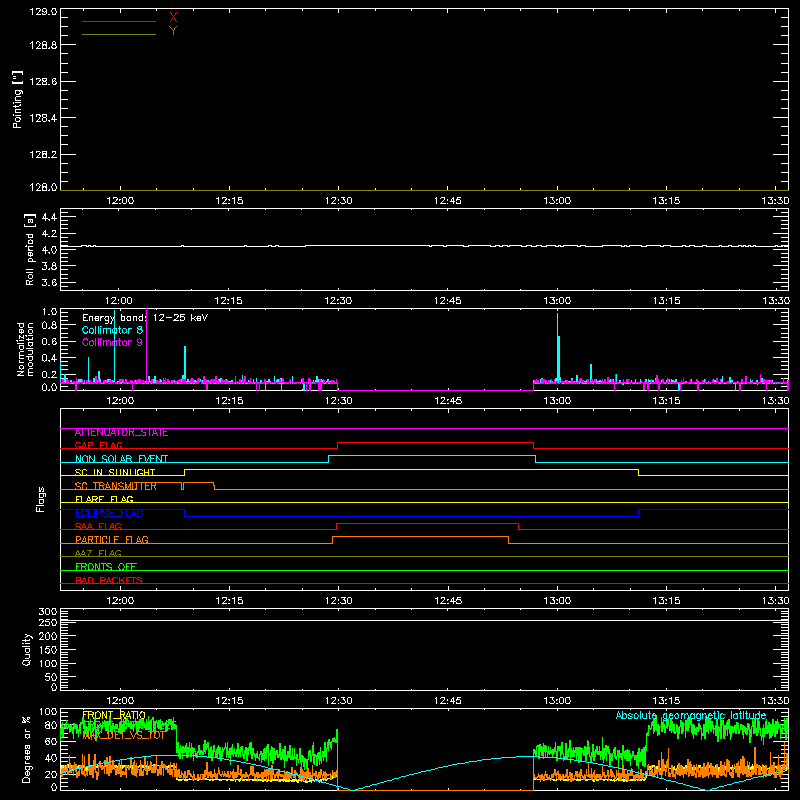Click the FRONT_RATIO legend label
800x800 pixels.
point(114,716)
